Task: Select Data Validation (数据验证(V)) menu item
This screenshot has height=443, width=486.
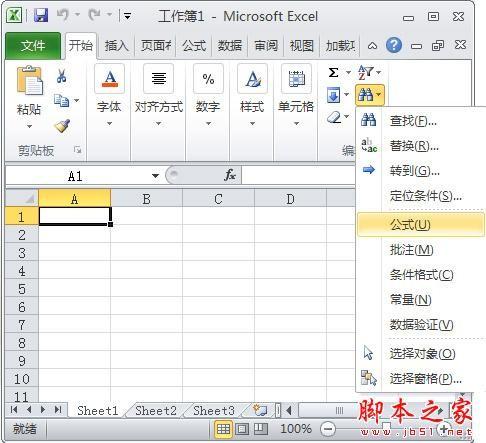Action: [421, 325]
